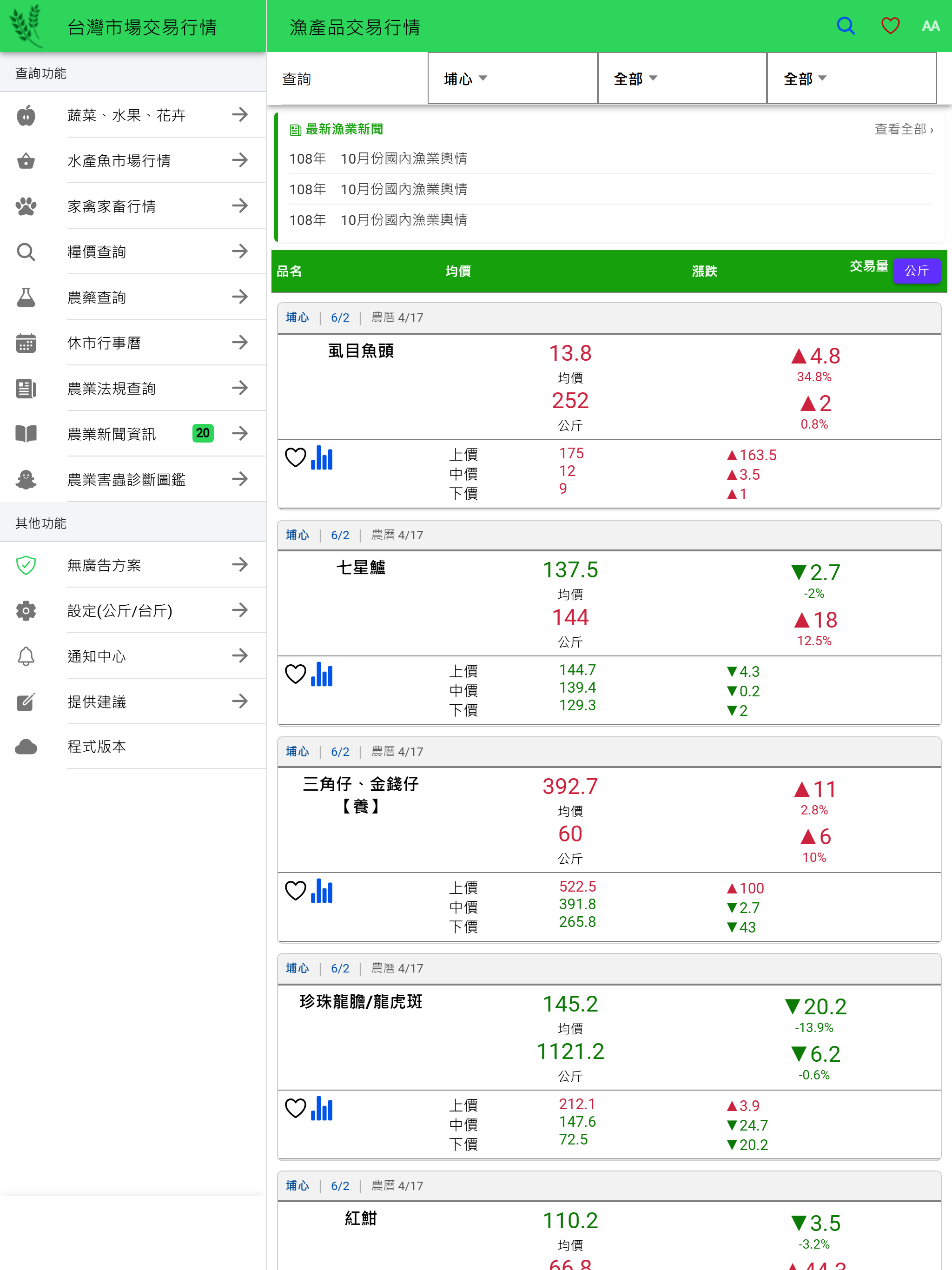Toggle the 公斤 weight unit button
The width and height of the screenshot is (952, 1270).
[916, 271]
